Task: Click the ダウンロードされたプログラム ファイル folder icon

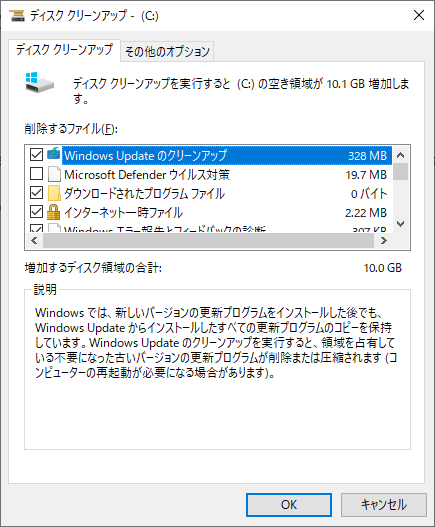Action: click(x=54, y=193)
